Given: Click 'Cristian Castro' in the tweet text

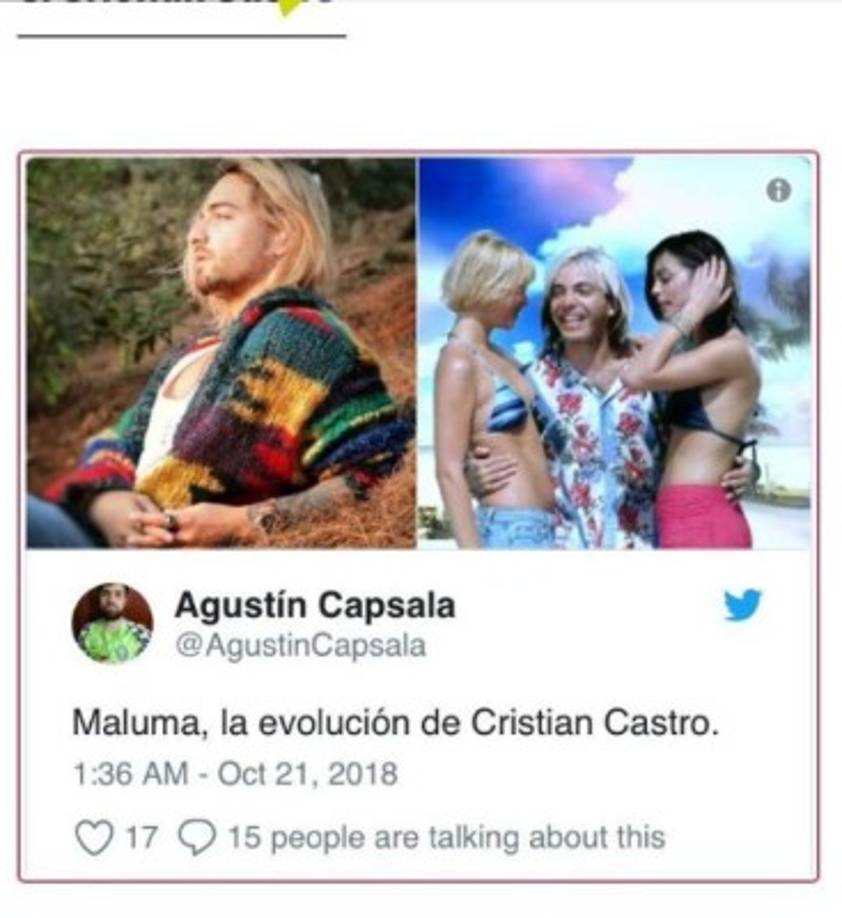Looking at the screenshot, I should point(593,722).
